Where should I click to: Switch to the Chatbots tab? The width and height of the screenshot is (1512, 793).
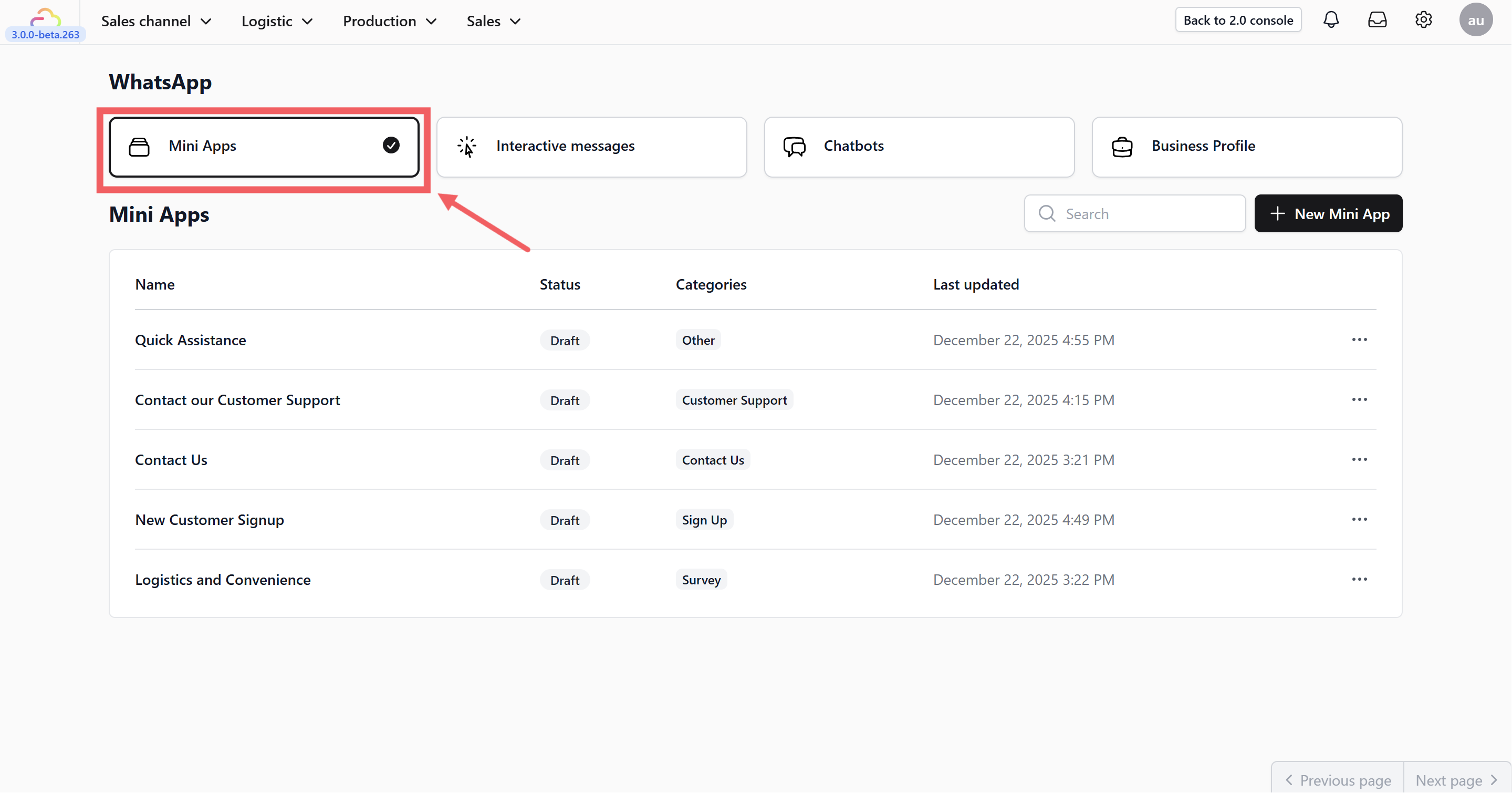919,147
